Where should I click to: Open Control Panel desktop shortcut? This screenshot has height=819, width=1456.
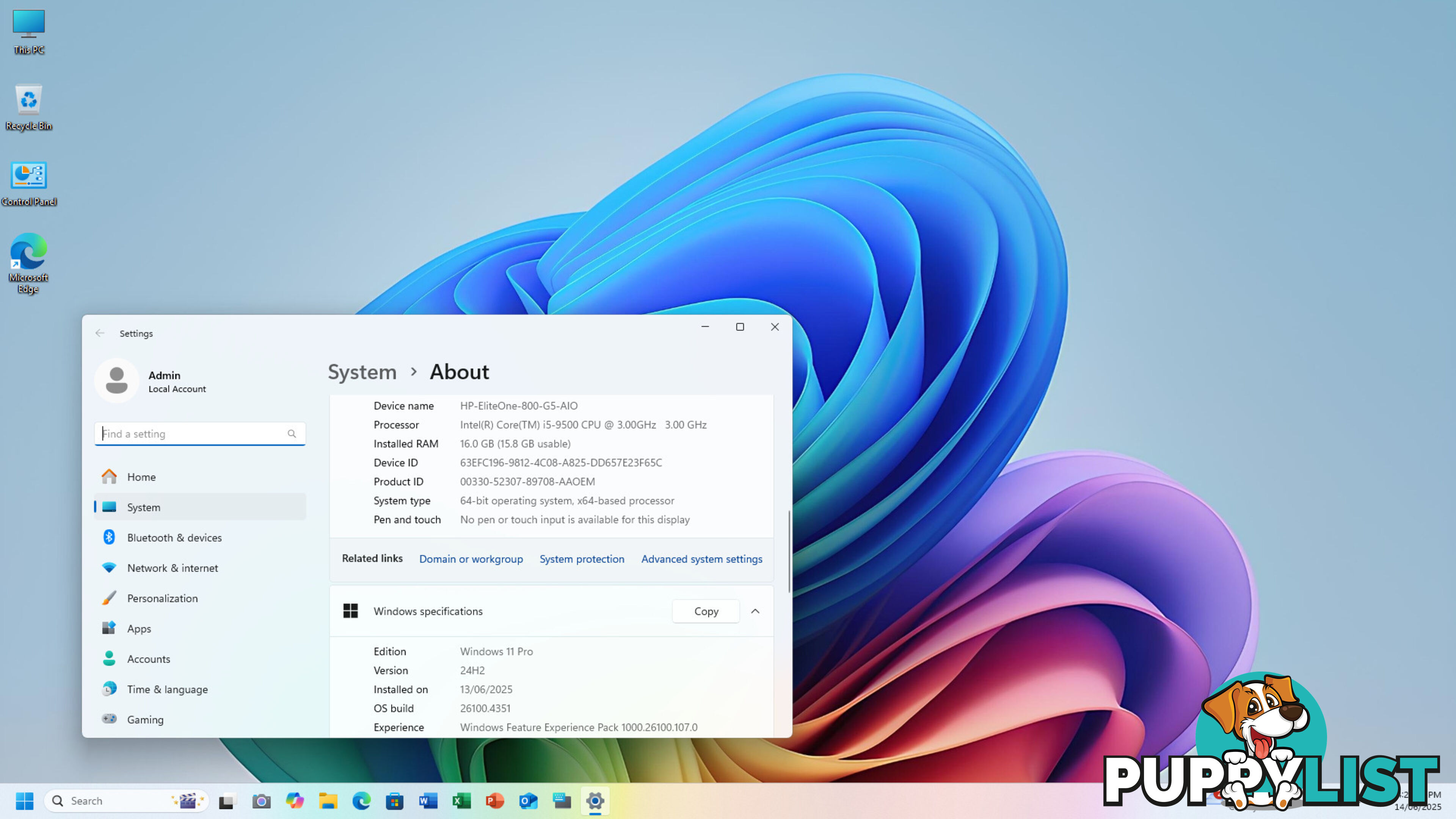click(28, 184)
